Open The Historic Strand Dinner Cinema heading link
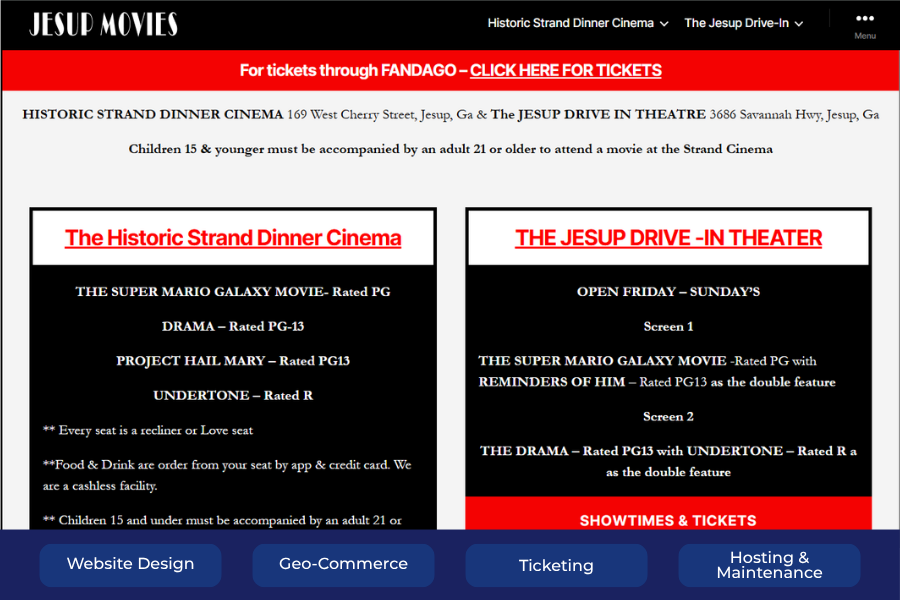The width and height of the screenshot is (900, 600). point(232,238)
